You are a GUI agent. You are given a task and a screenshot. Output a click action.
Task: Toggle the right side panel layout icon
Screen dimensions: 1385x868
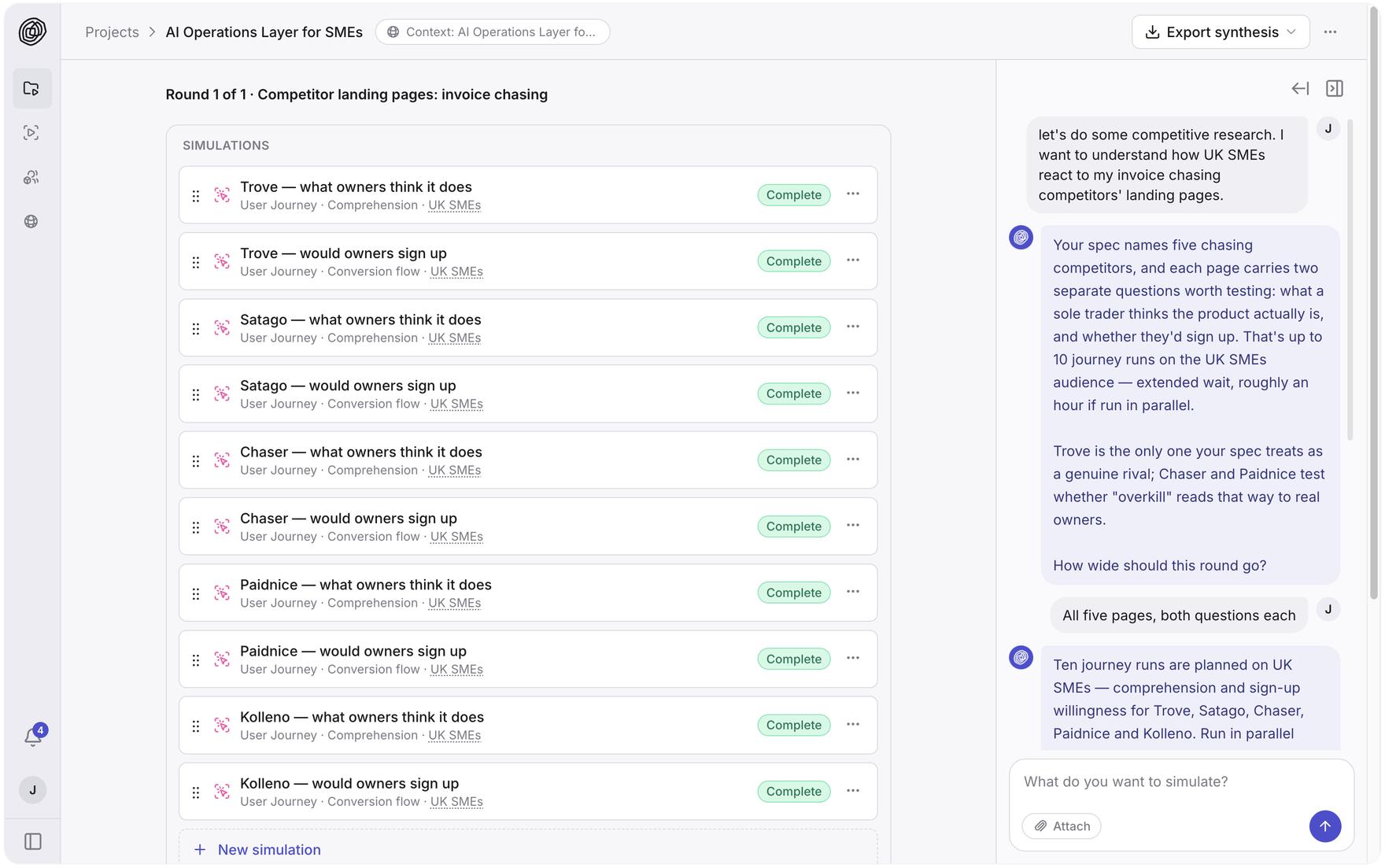[1335, 88]
